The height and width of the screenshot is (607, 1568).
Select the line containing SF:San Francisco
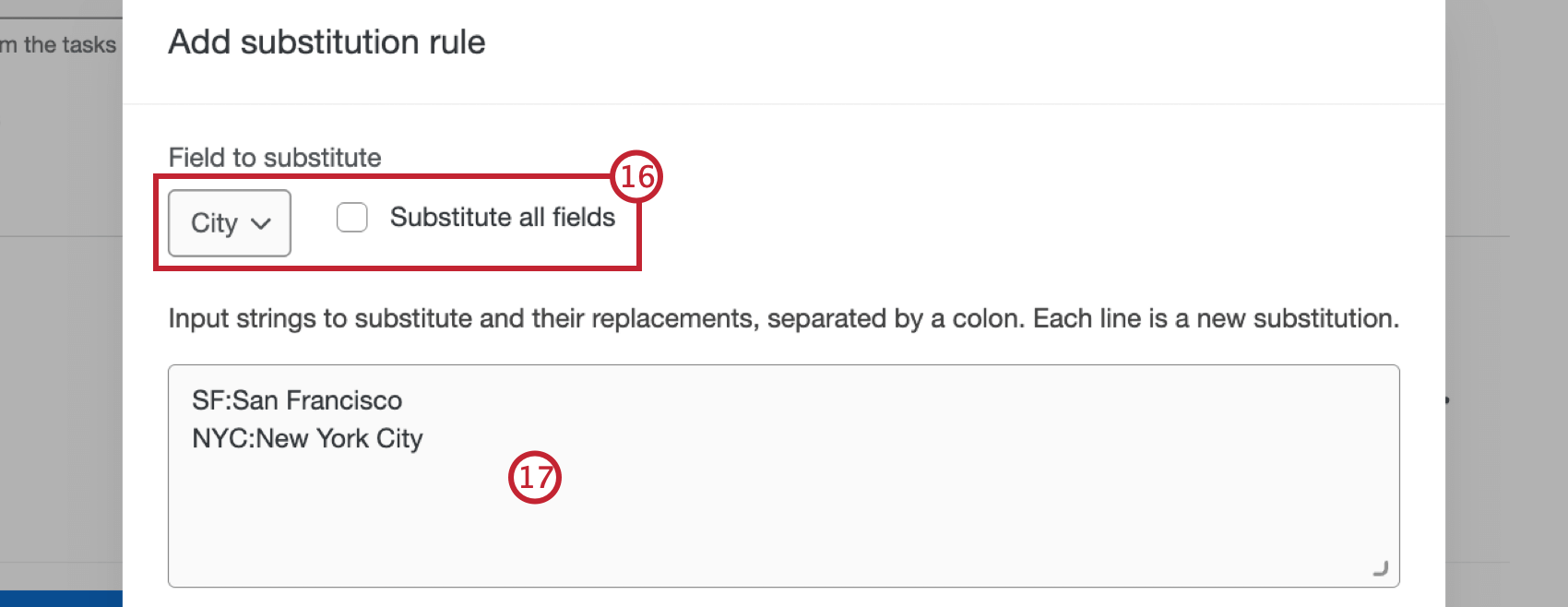pyautogui.click(x=299, y=400)
